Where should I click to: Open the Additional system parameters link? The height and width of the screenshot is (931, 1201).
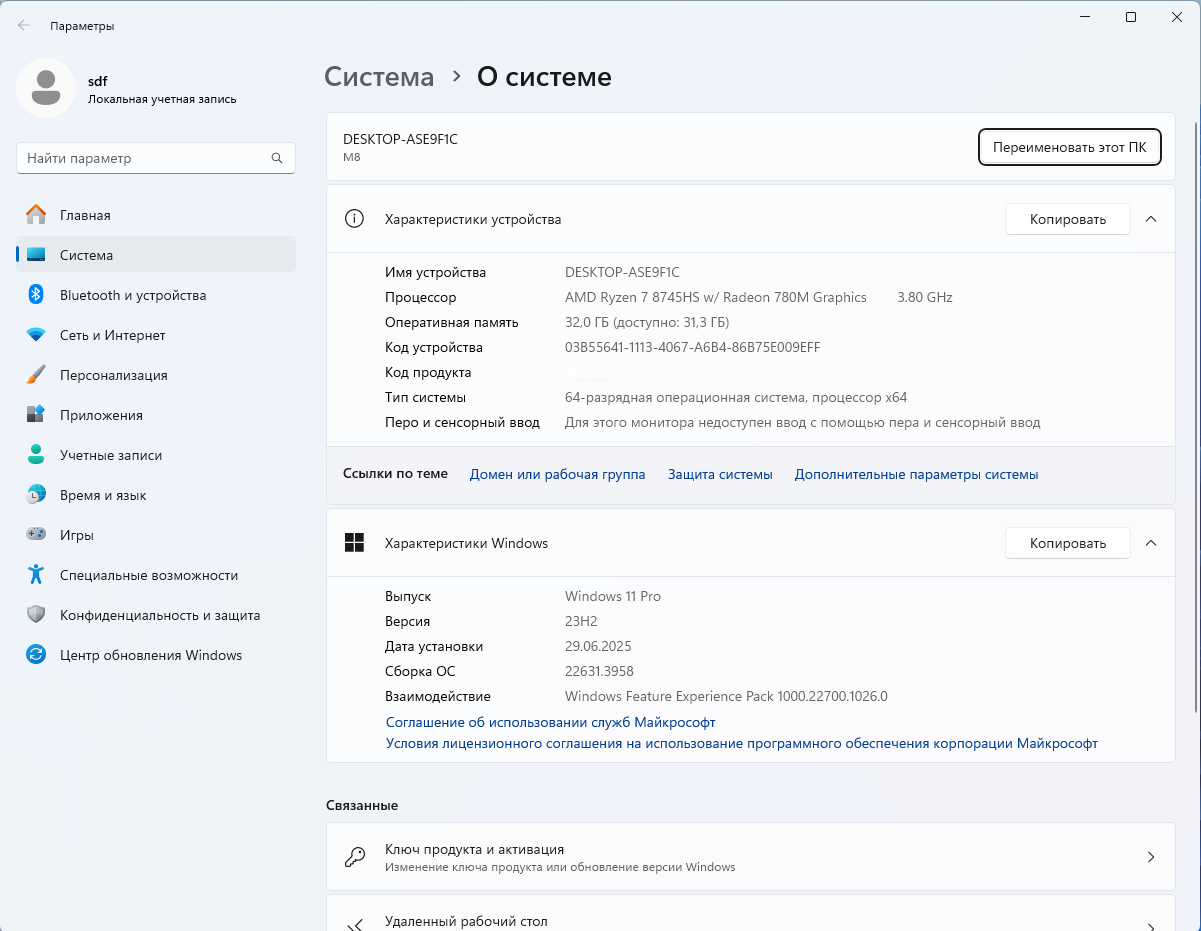click(916, 475)
